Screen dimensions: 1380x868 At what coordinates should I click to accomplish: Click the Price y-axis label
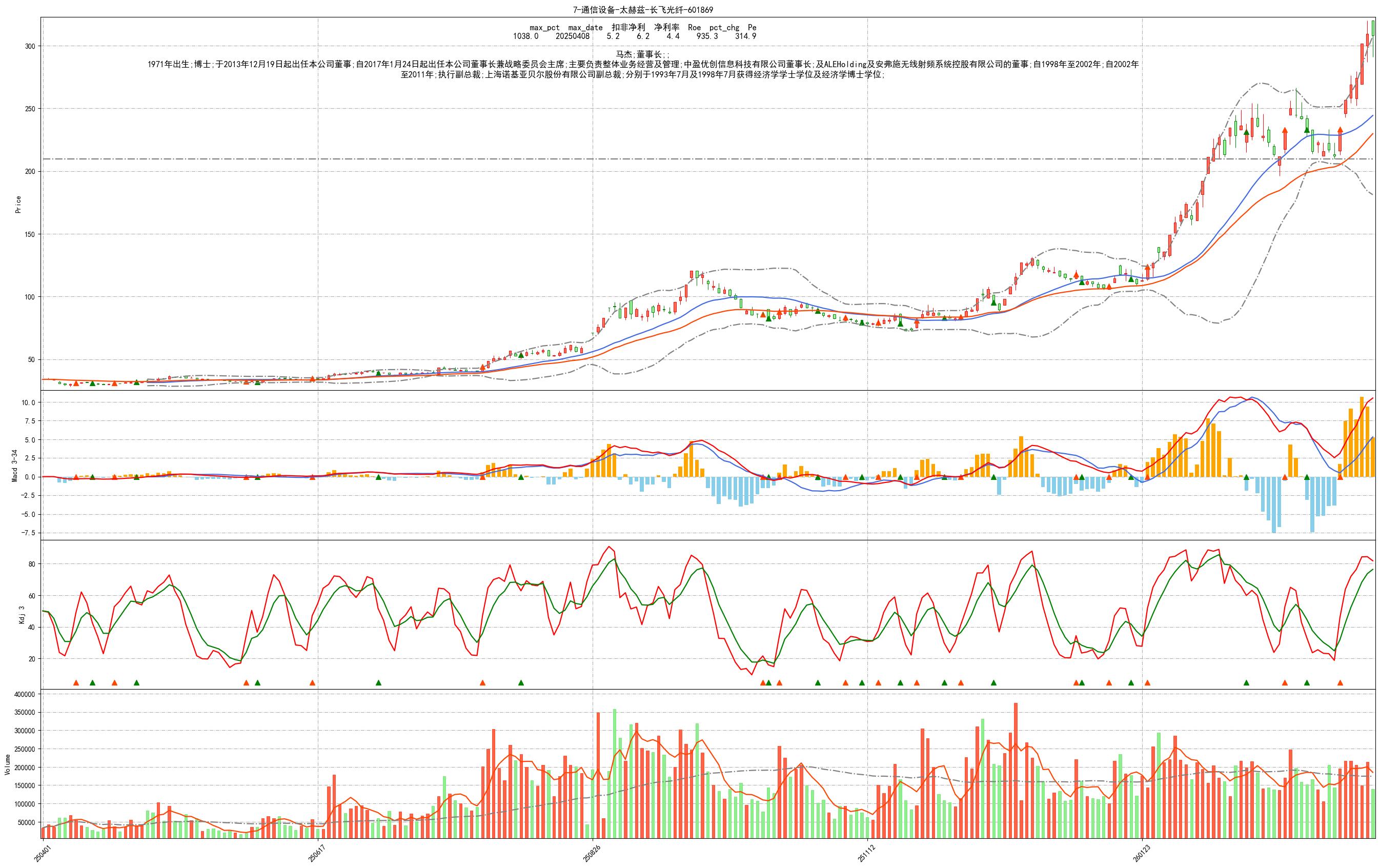[x=18, y=205]
